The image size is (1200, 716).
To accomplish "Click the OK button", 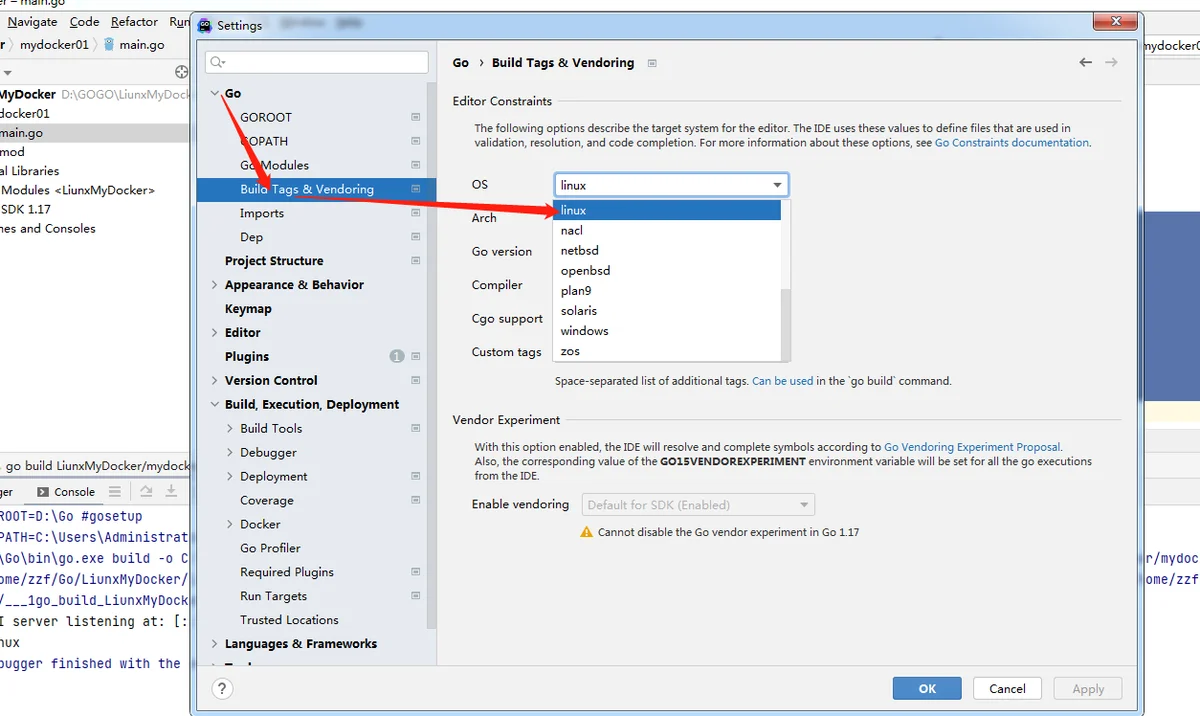I will pyautogui.click(x=926, y=688).
